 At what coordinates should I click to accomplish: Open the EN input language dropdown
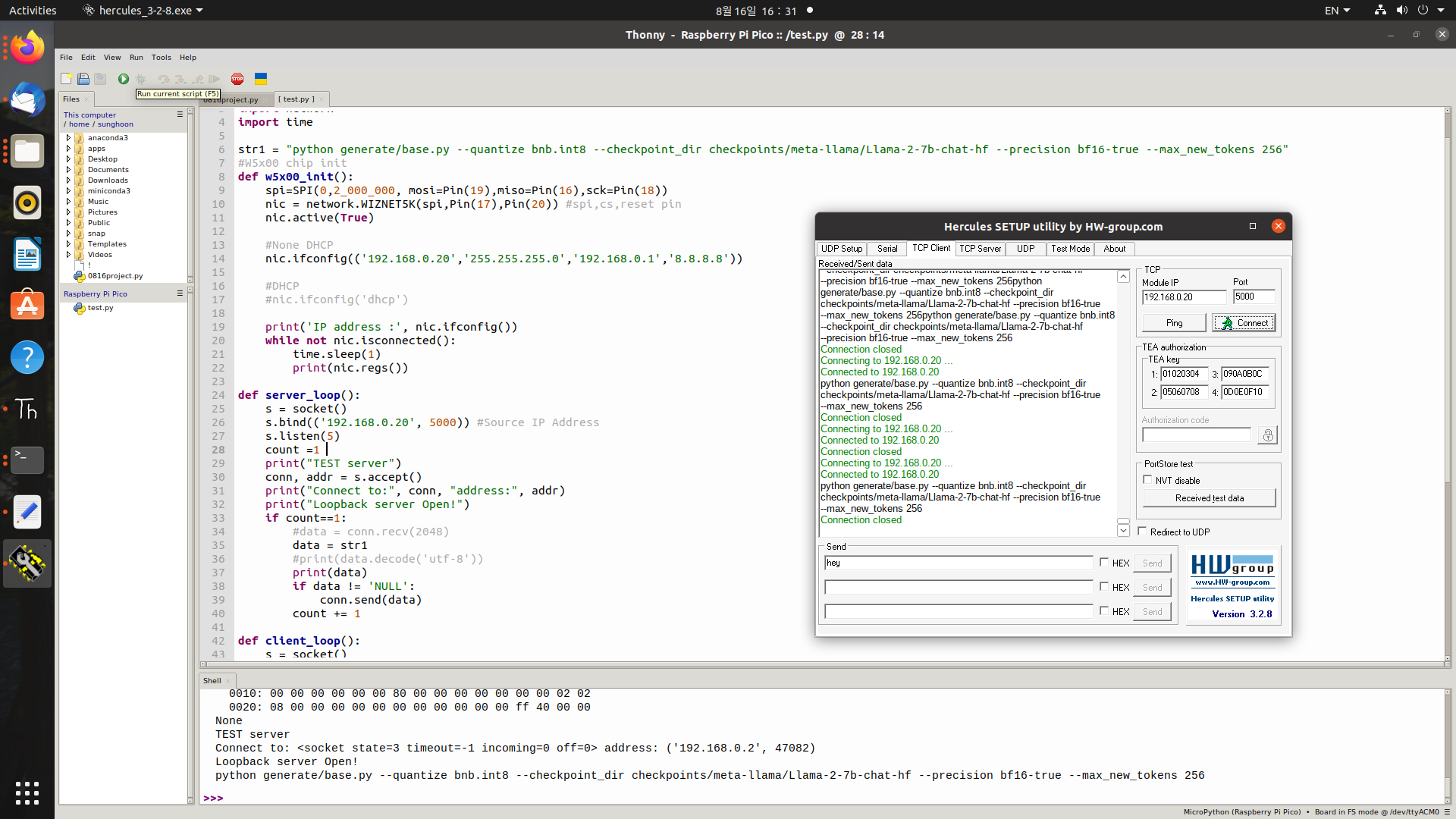[1337, 11]
